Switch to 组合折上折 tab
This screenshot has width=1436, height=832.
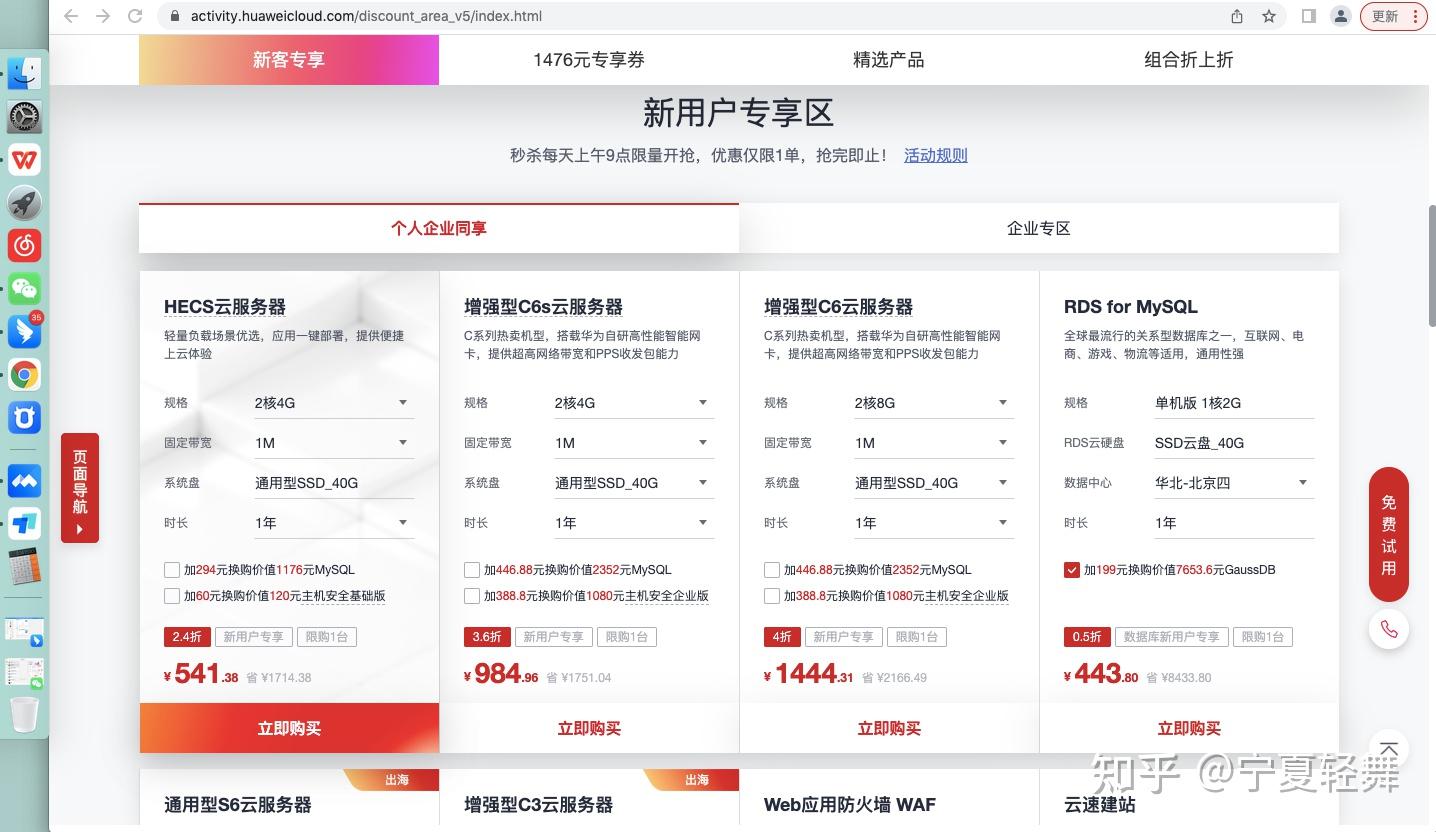tap(1189, 60)
